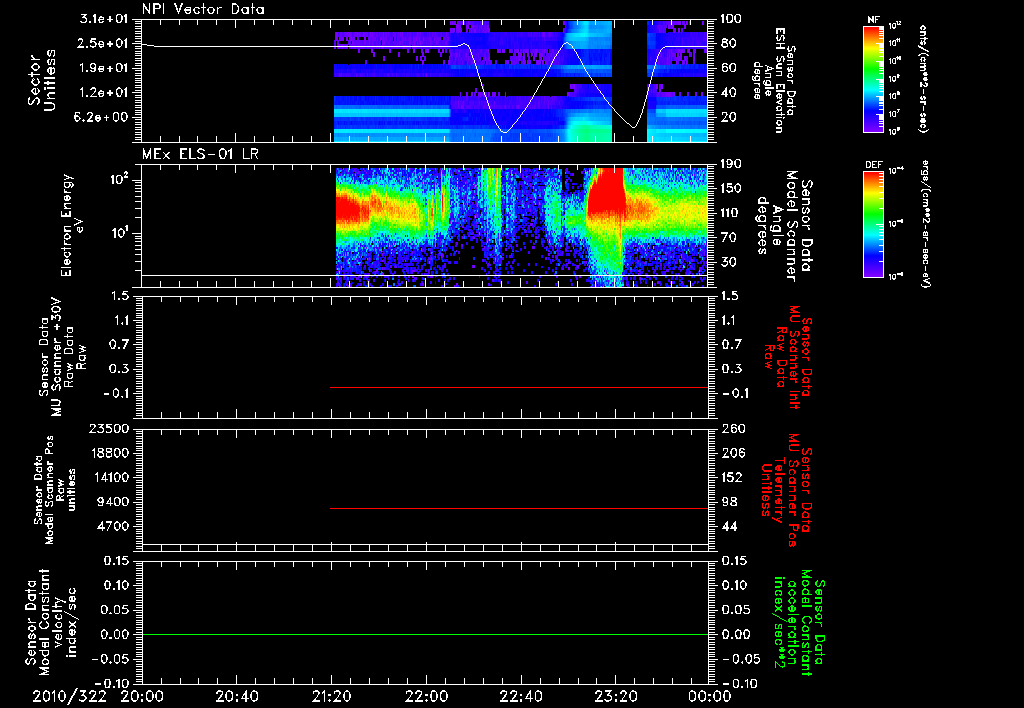Click the "14100" tick label
1024x708 pixels.
coord(109,477)
